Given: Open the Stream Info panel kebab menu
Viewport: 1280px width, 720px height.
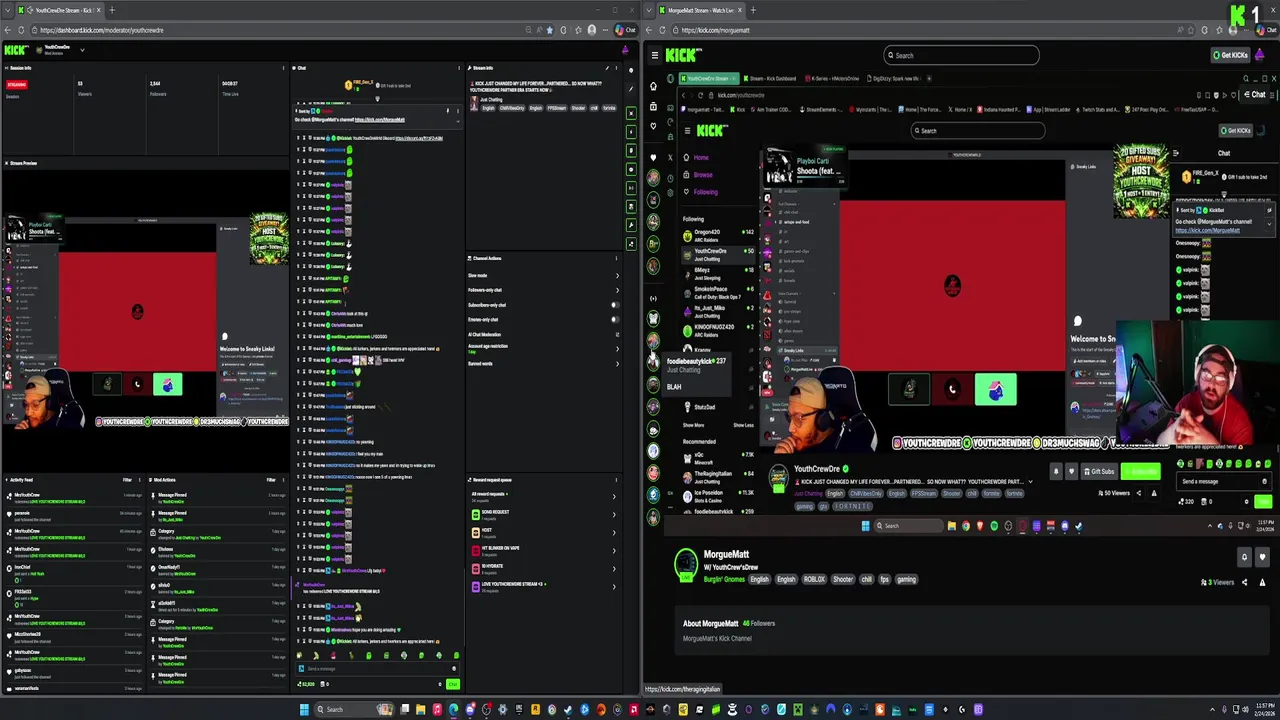Looking at the screenshot, I should pos(617,68).
